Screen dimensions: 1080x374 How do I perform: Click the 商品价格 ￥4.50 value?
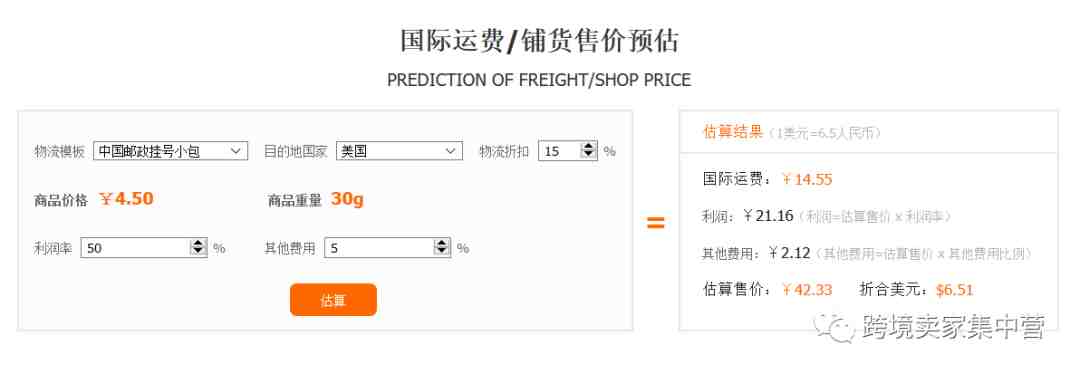click(126, 199)
